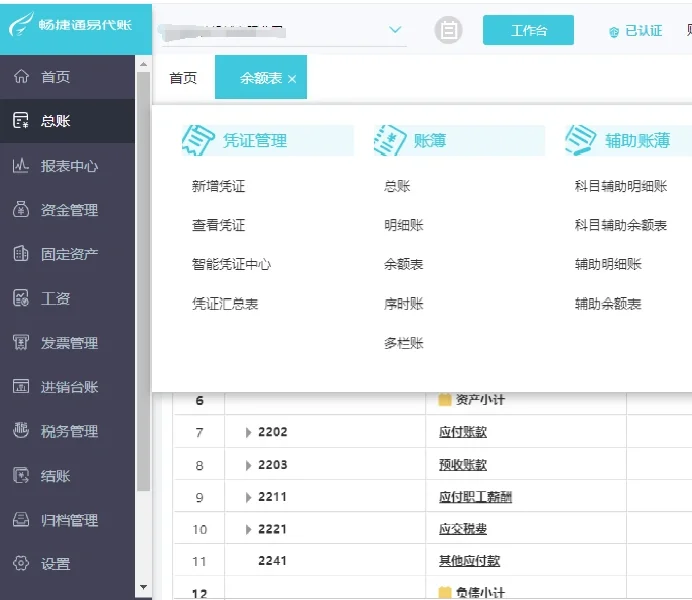Select the 余额表 tab

click(x=261, y=78)
